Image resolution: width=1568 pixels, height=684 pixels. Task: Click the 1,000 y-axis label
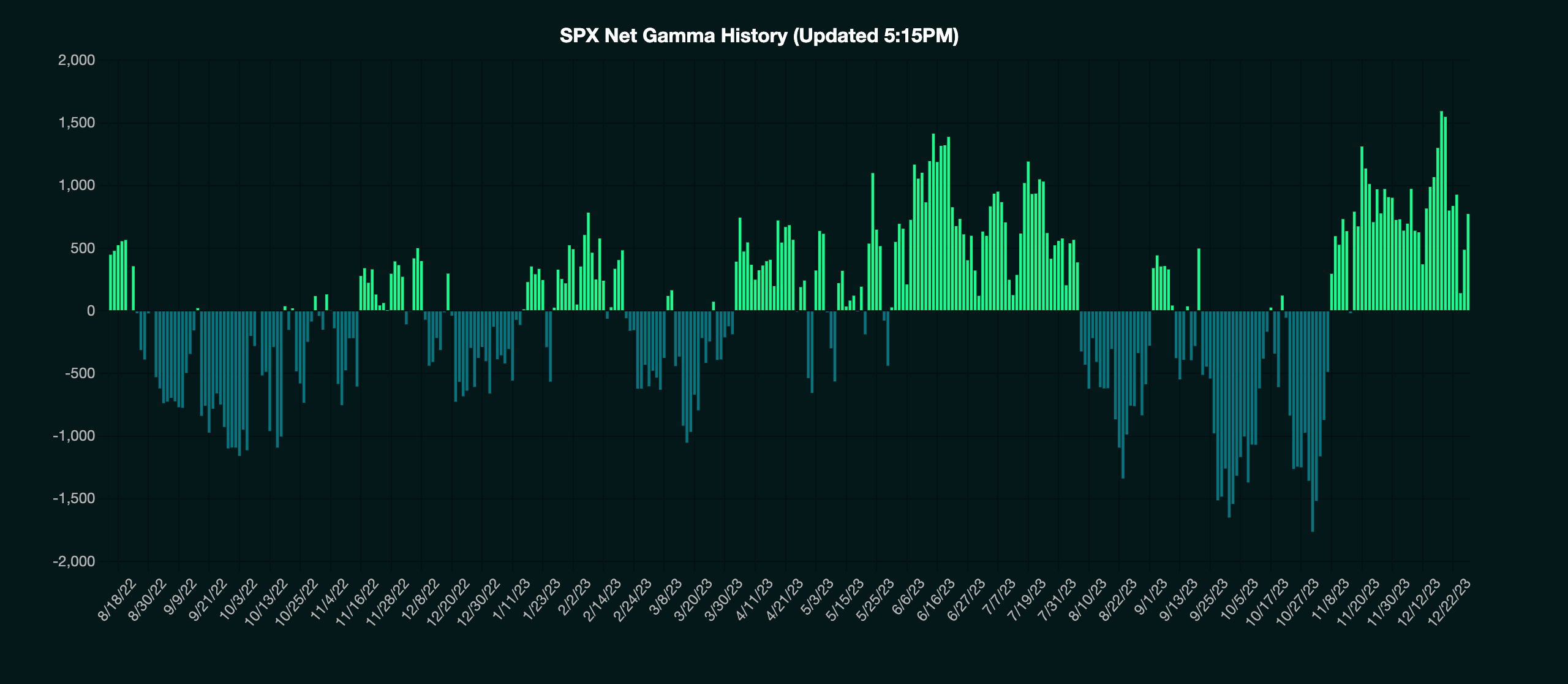pos(77,185)
